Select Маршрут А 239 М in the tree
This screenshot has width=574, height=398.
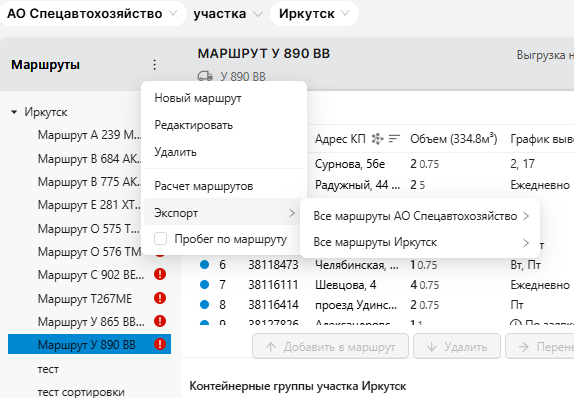click(89, 135)
